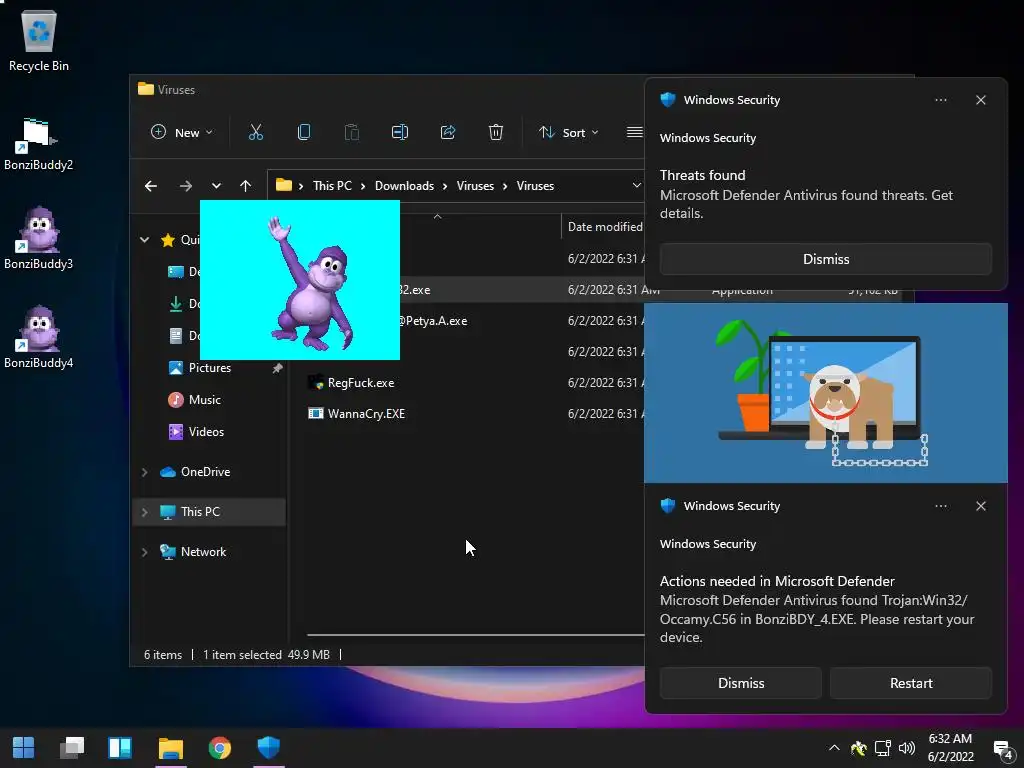
Task: Select the WannaCry.EXE file
Action: tap(366, 414)
